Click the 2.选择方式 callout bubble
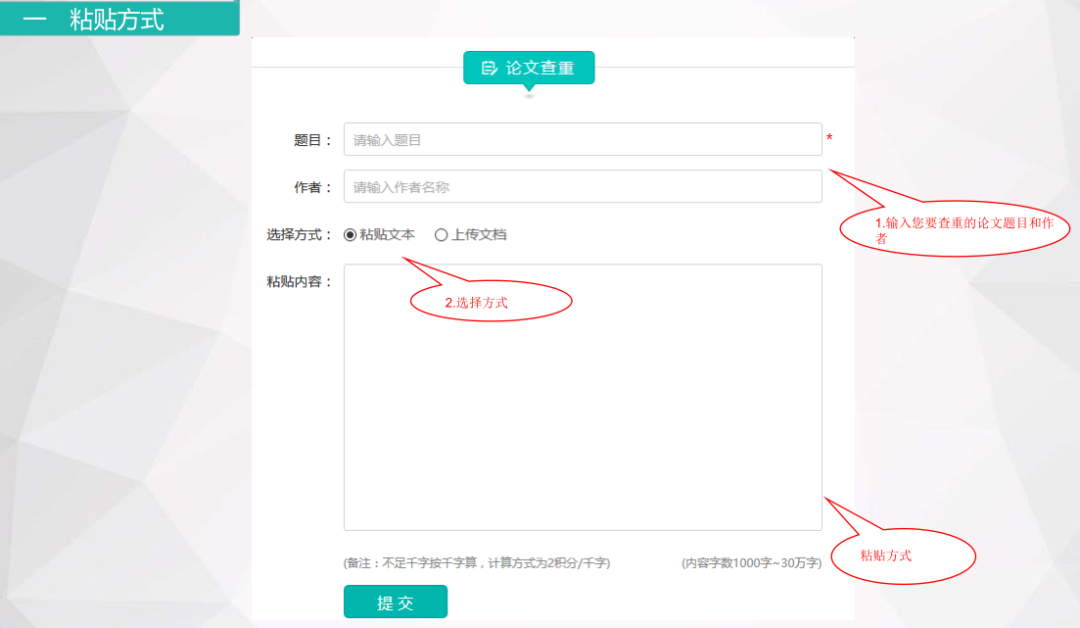The height and width of the screenshot is (628, 1080). [490, 302]
